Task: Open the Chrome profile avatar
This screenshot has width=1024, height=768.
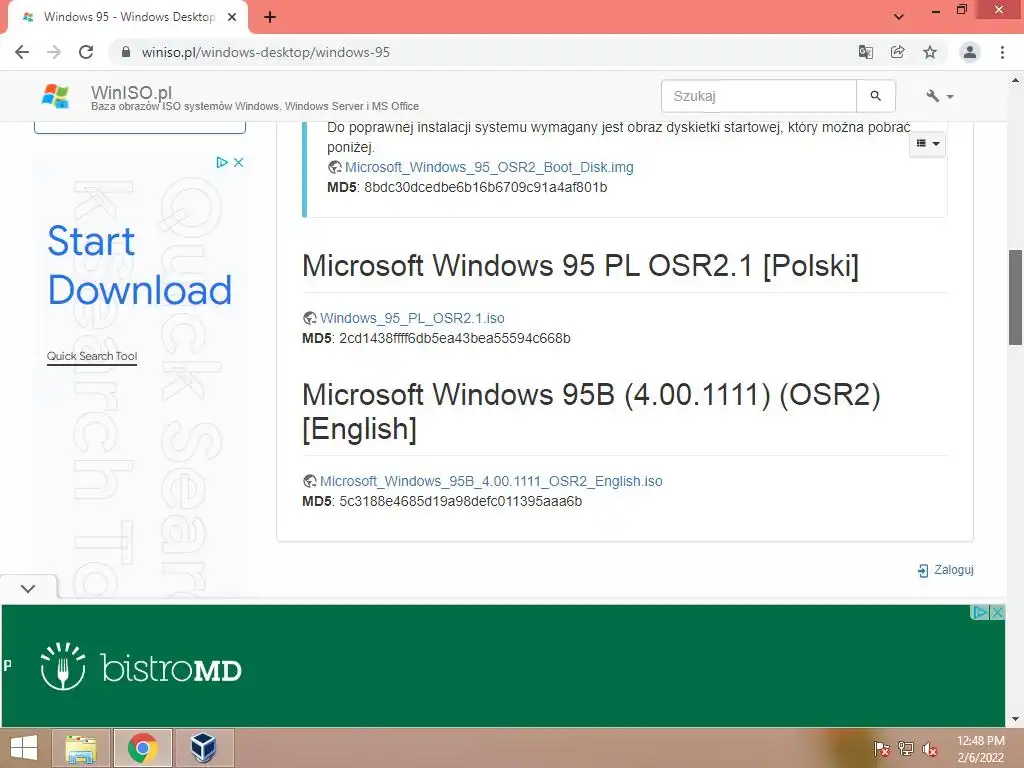Action: (x=970, y=52)
